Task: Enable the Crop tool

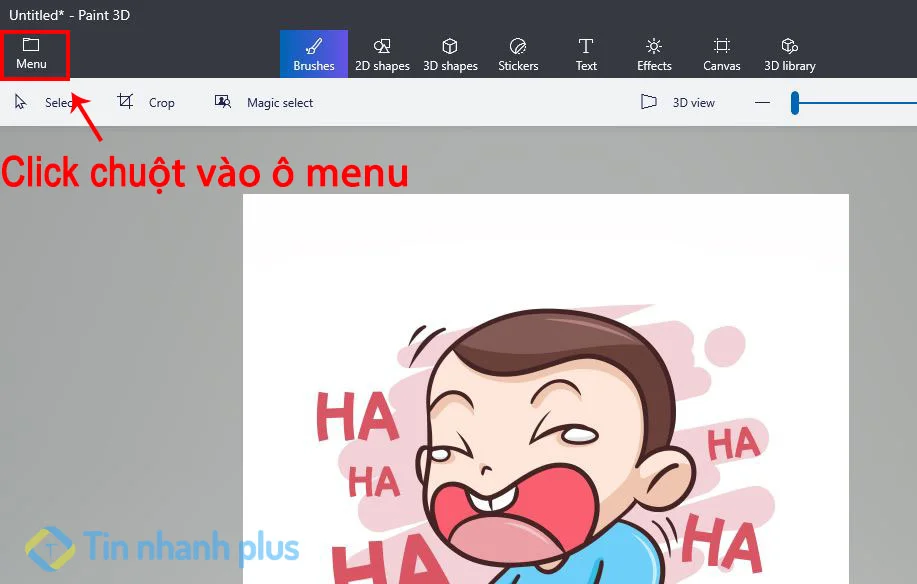Action: coord(146,102)
